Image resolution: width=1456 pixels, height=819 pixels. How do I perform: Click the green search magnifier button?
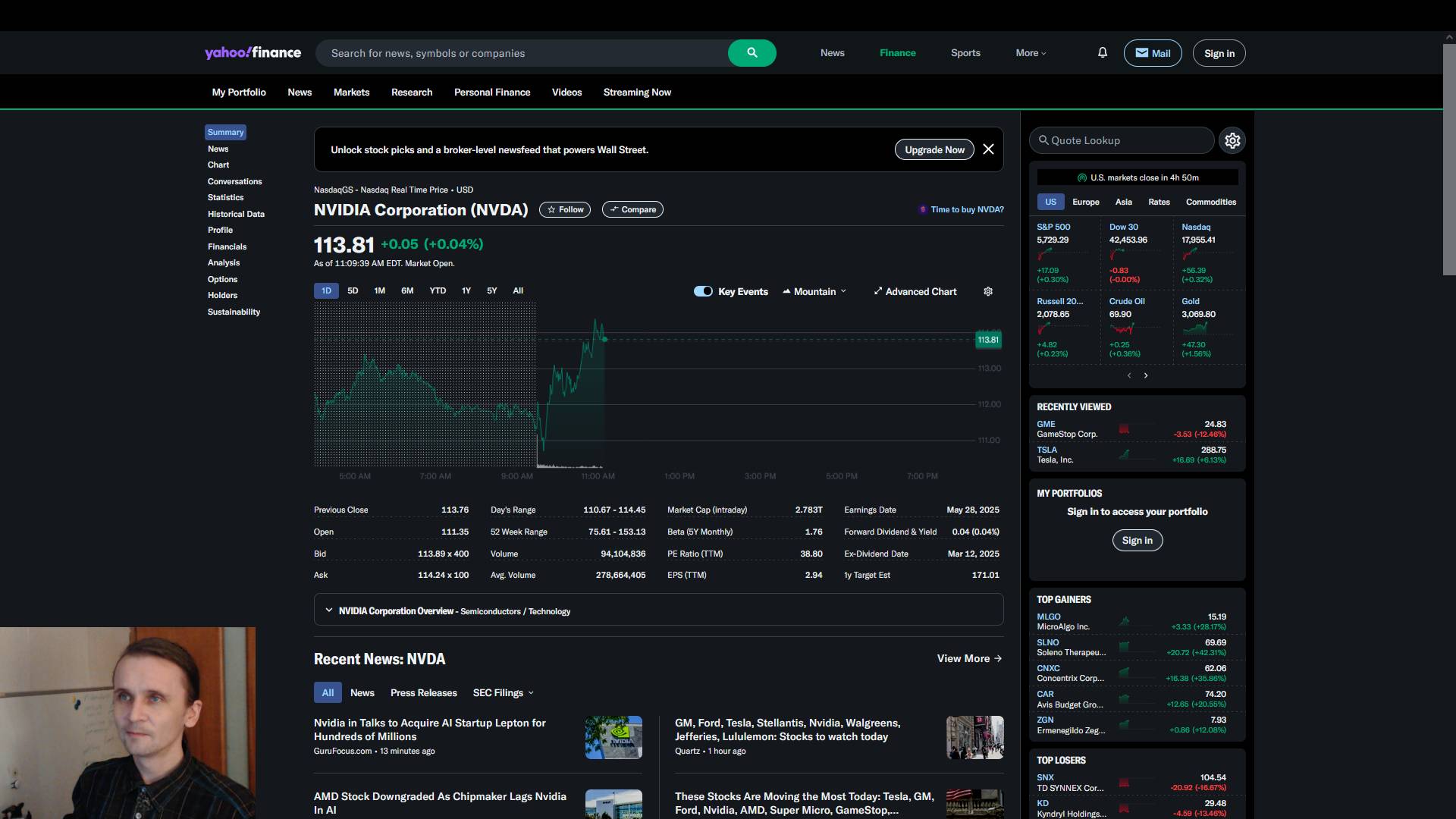coord(752,53)
